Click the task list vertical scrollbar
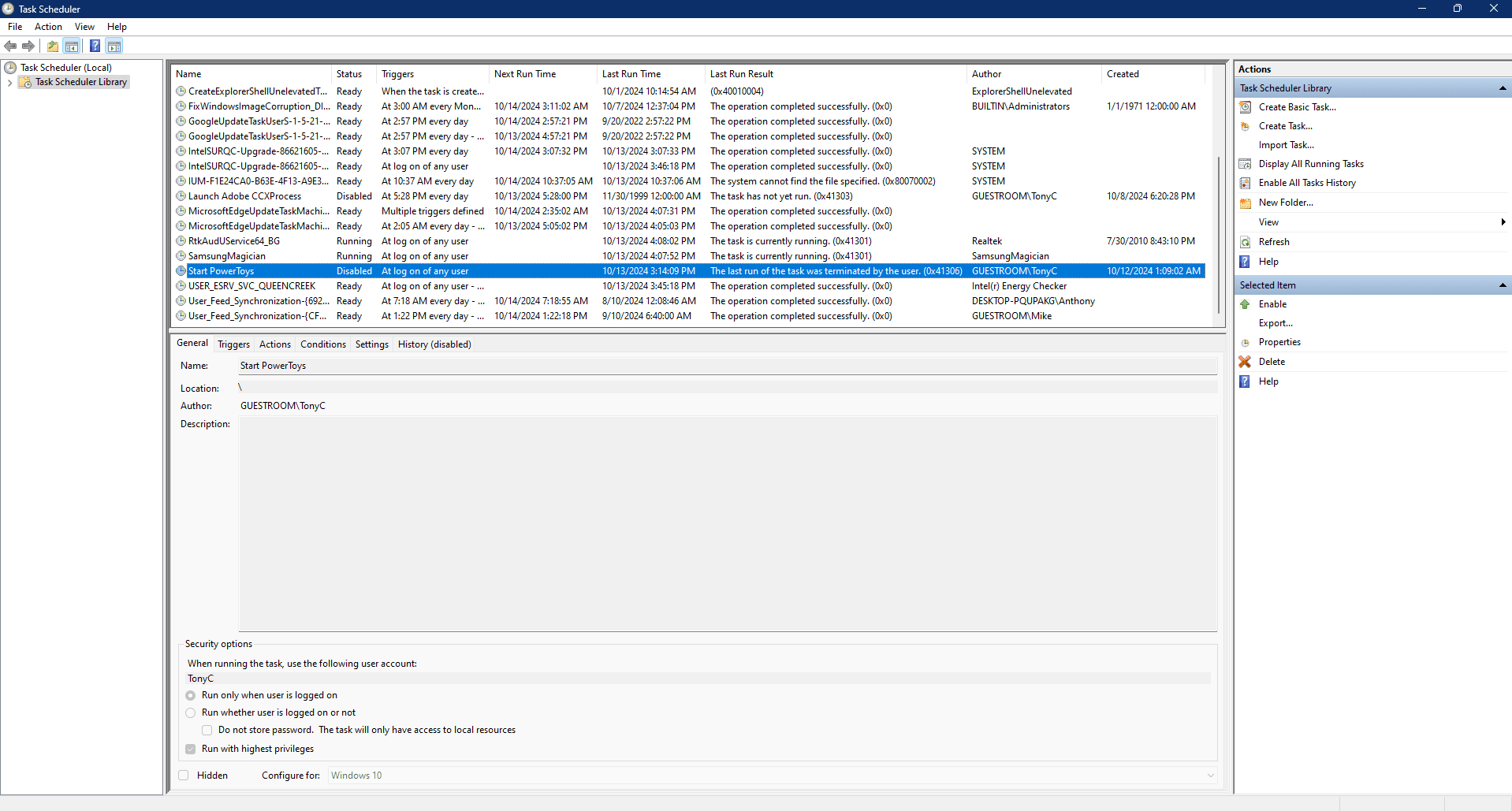Viewport: 1512px width, 811px height. coord(1219,236)
